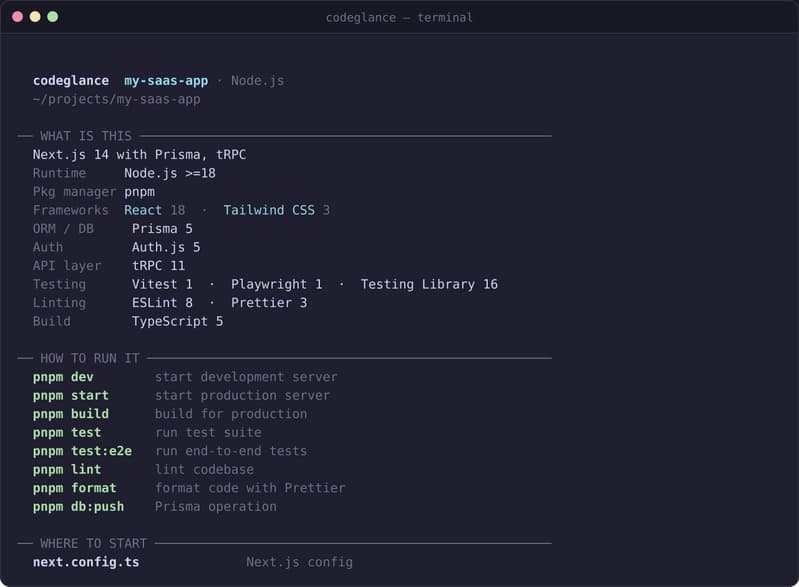Image resolution: width=799 pixels, height=587 pixels.
Task: Click the 'tRPC 11' API layer value
Action: 158,266
